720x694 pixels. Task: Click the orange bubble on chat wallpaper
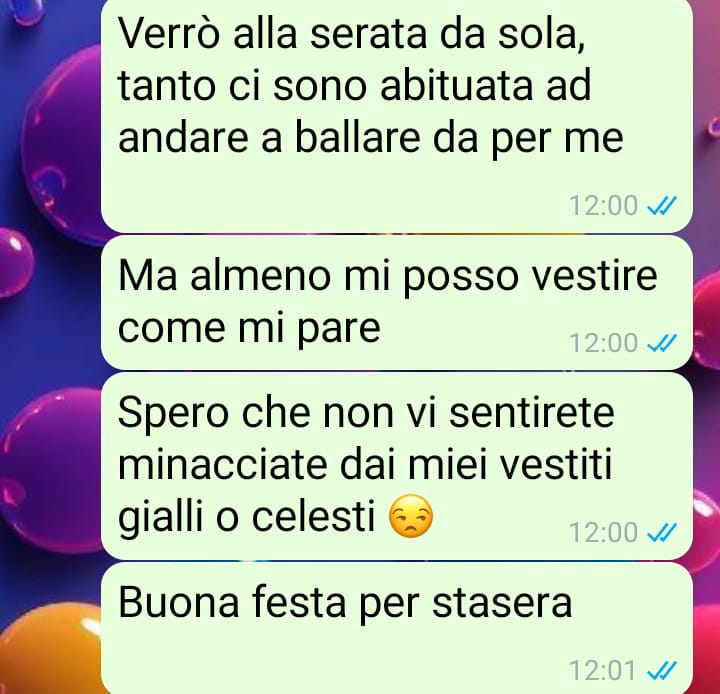tap(51, 650)
